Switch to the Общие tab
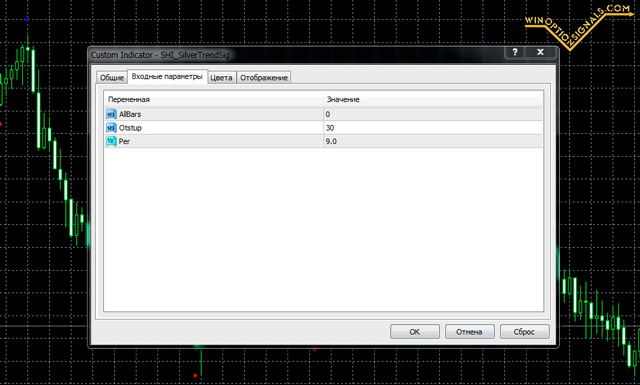Viewport: 640px width, 385px height. click(111, 78)
